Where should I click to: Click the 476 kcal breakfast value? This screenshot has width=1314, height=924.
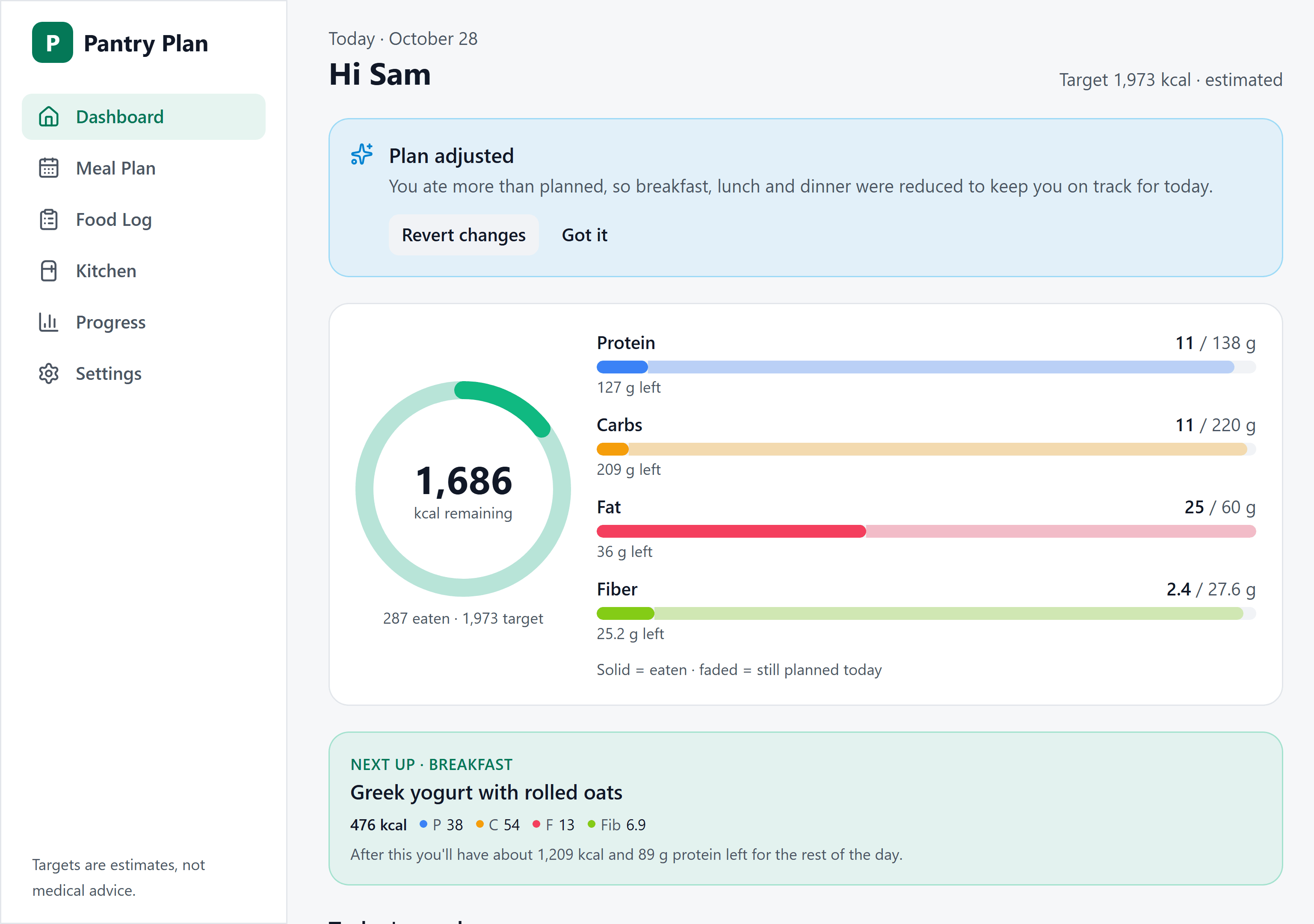pos(378,825)
